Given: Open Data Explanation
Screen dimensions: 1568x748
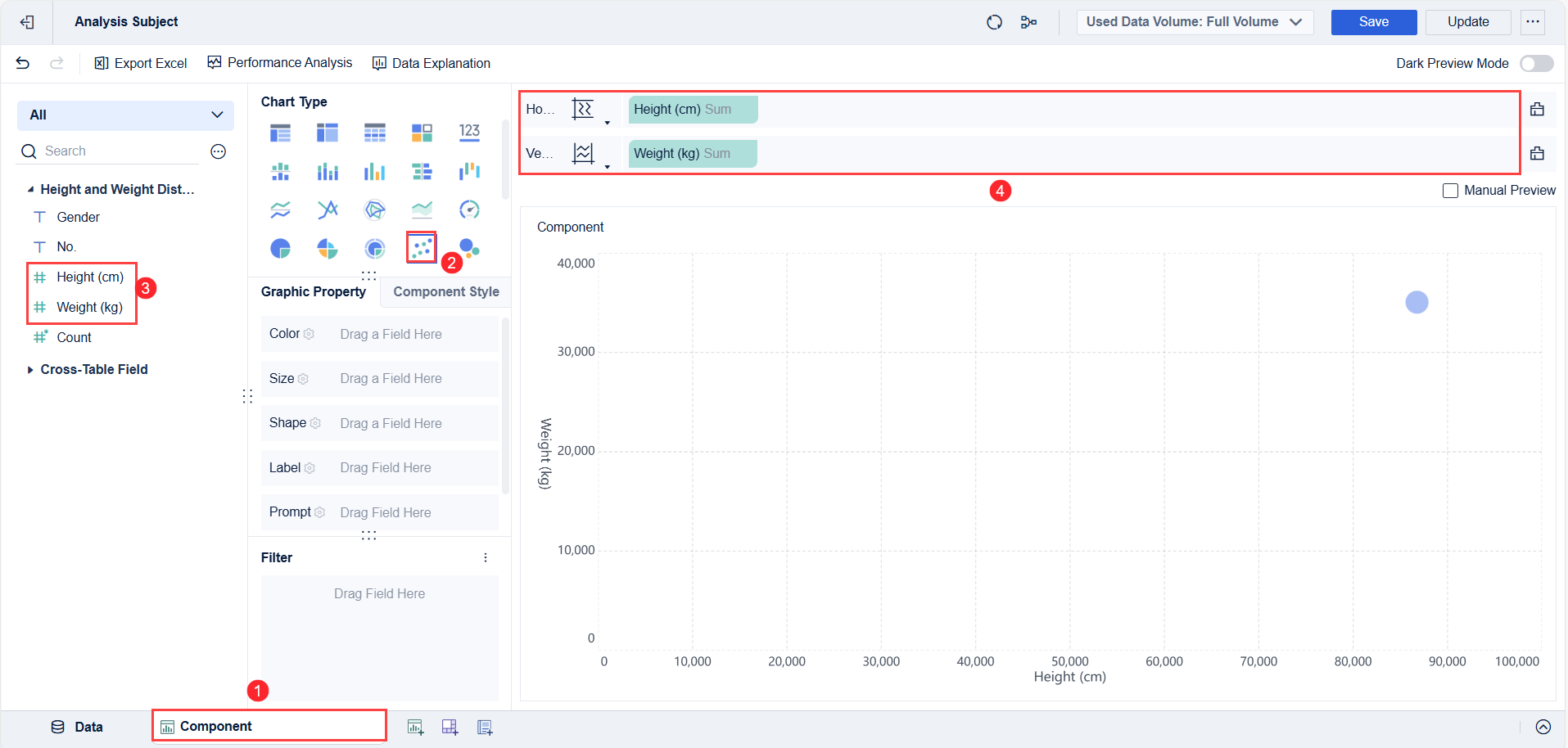Looking at the screenshot, I should click(432, 63).
